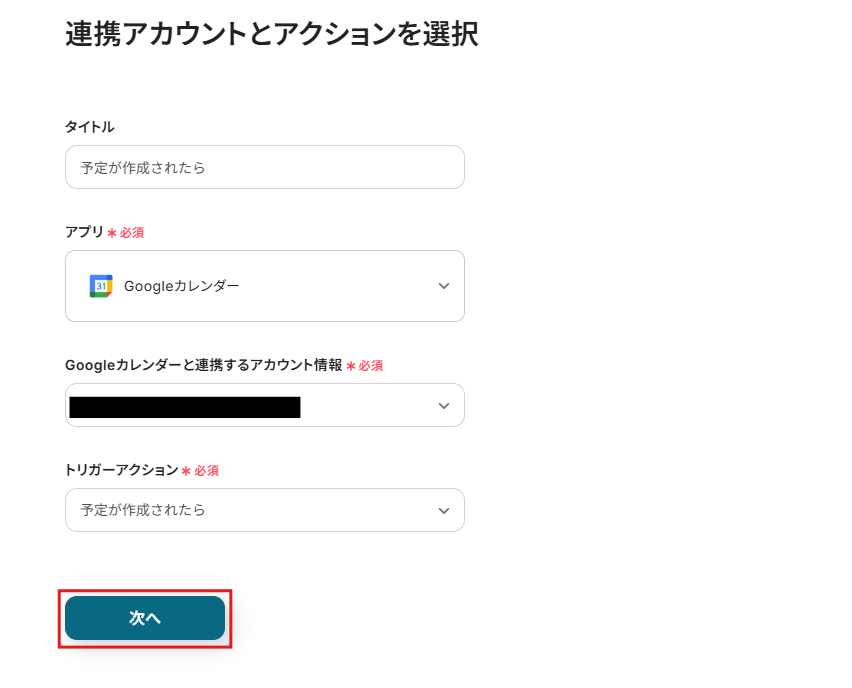Expand the アプリ dropdown chevron

pyautogui.click(x=444, y=286)
